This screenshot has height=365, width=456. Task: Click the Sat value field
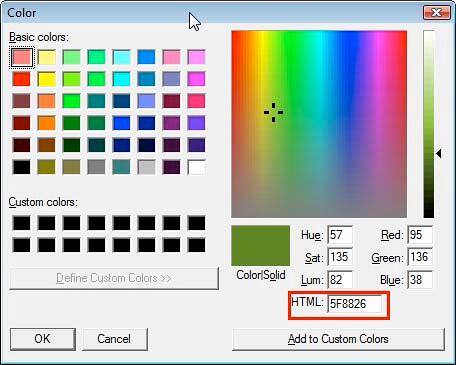[x=340, y=257]
